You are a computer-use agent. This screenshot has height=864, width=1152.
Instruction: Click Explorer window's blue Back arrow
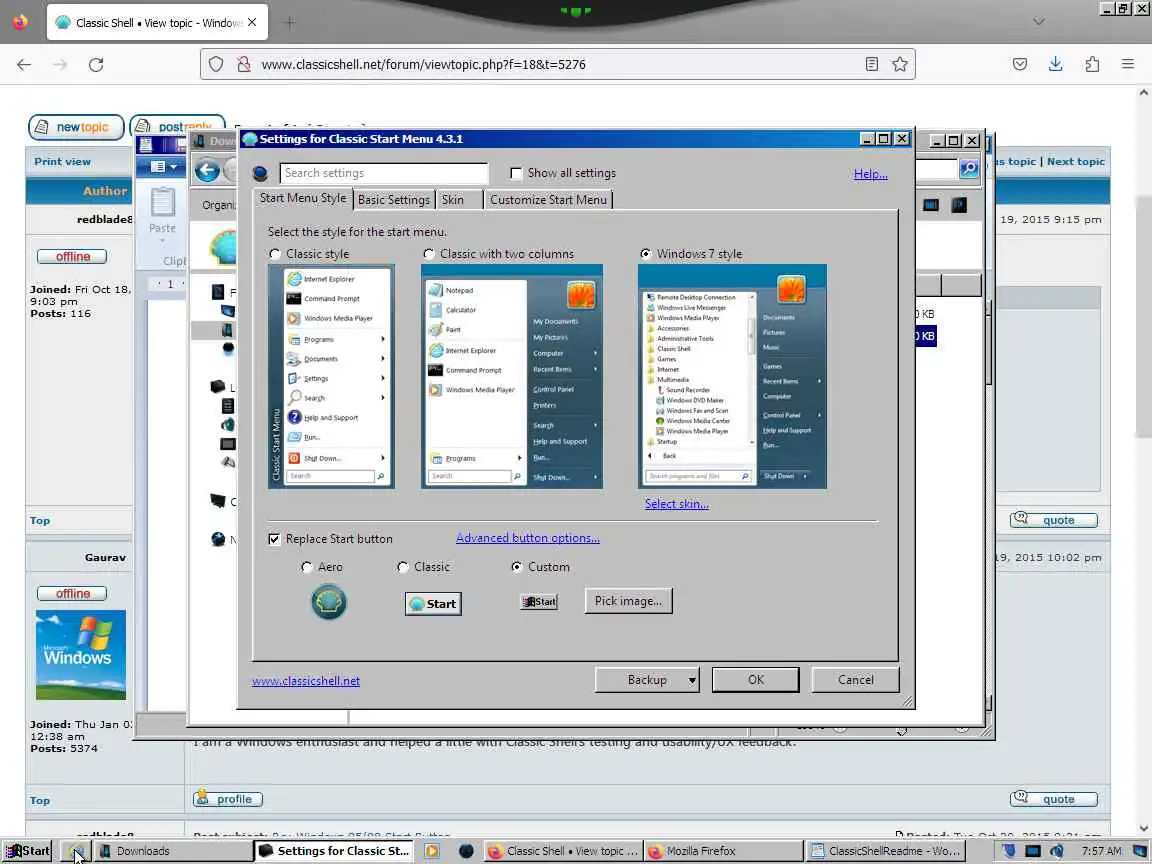point(207,171)
